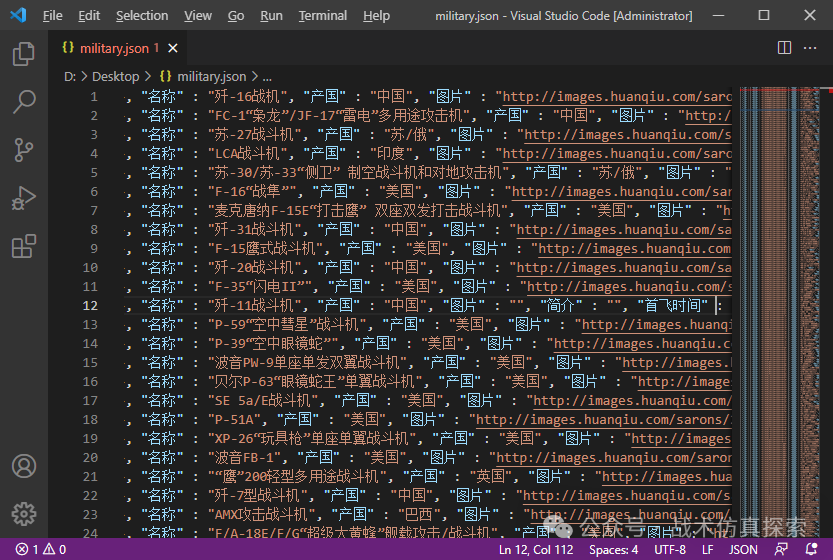Open the Terminal menu

(322, 16)
